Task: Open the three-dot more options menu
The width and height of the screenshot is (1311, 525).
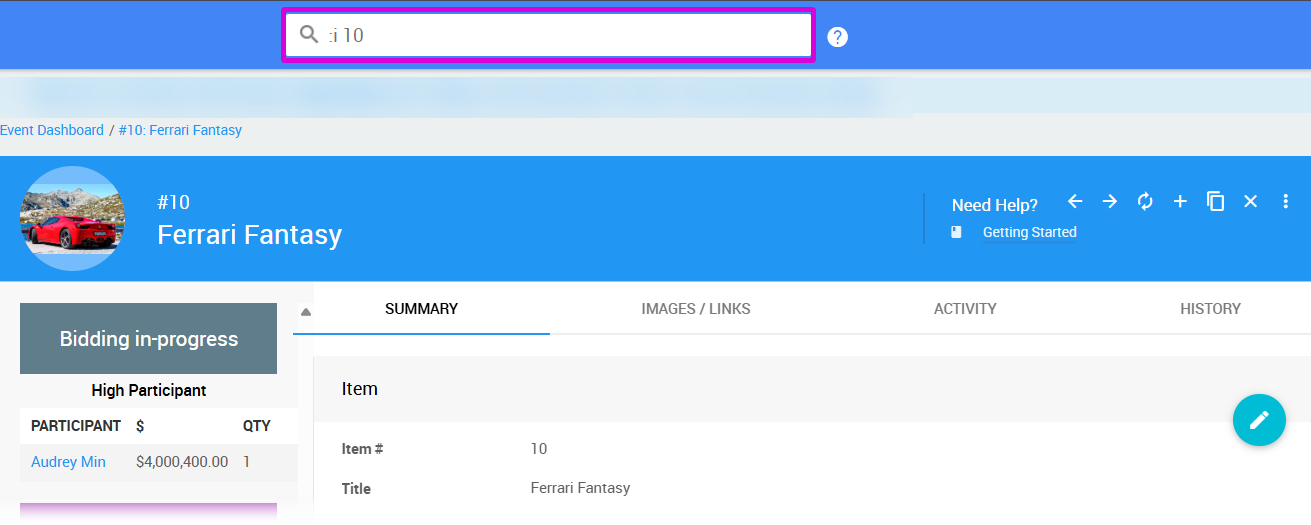Action: click(1286, 202)
